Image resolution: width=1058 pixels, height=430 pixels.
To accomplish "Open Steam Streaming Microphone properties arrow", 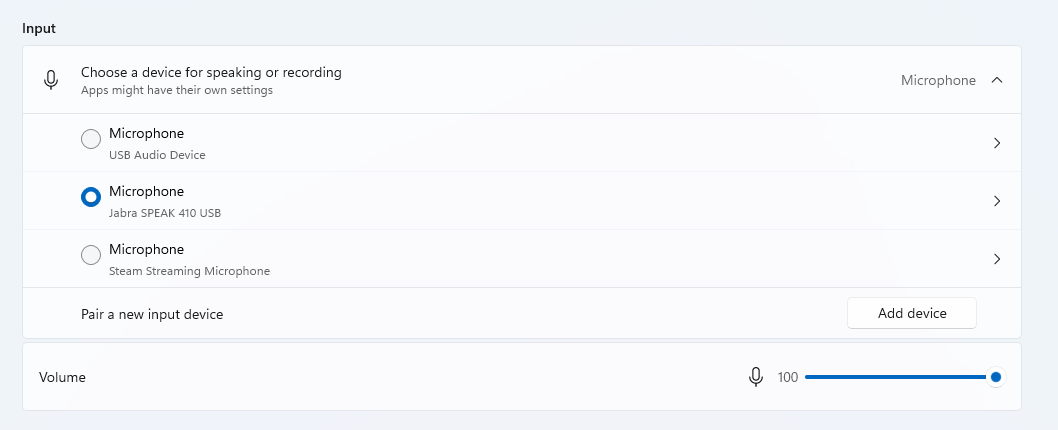I will [996, 259].
